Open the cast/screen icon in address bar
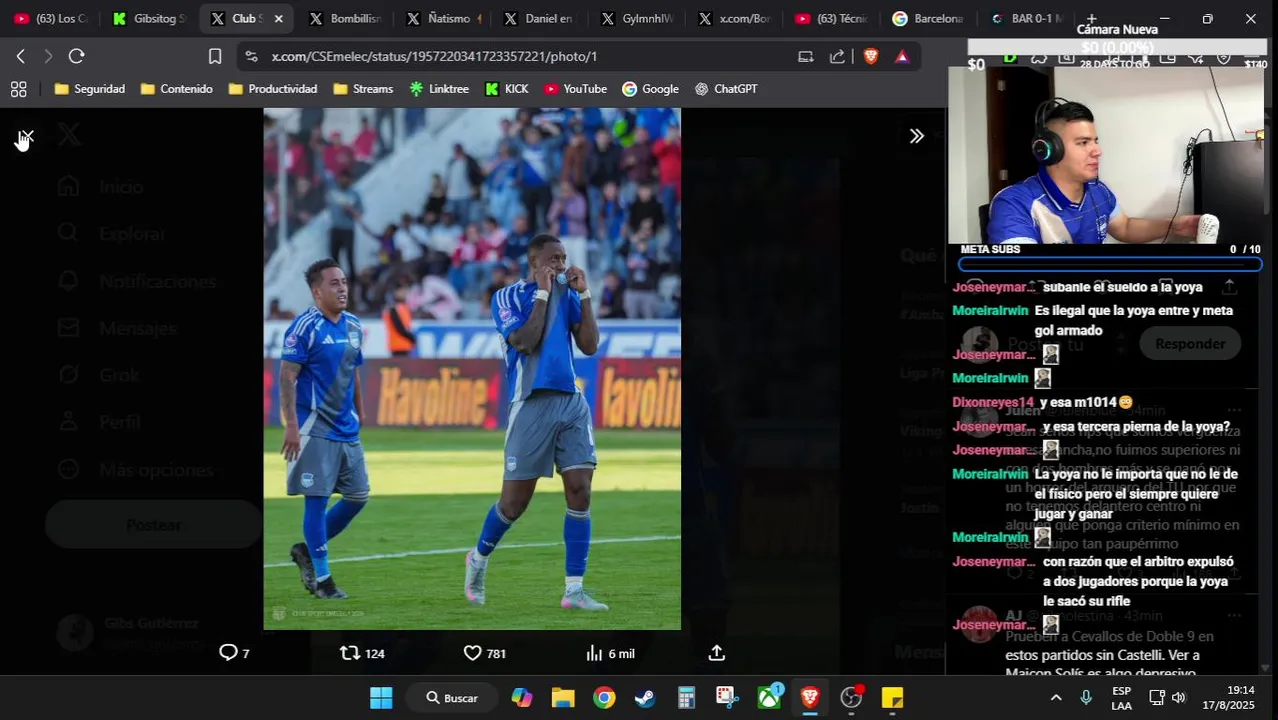This screenshot has height=720, width=1278. tap(806, 56)
